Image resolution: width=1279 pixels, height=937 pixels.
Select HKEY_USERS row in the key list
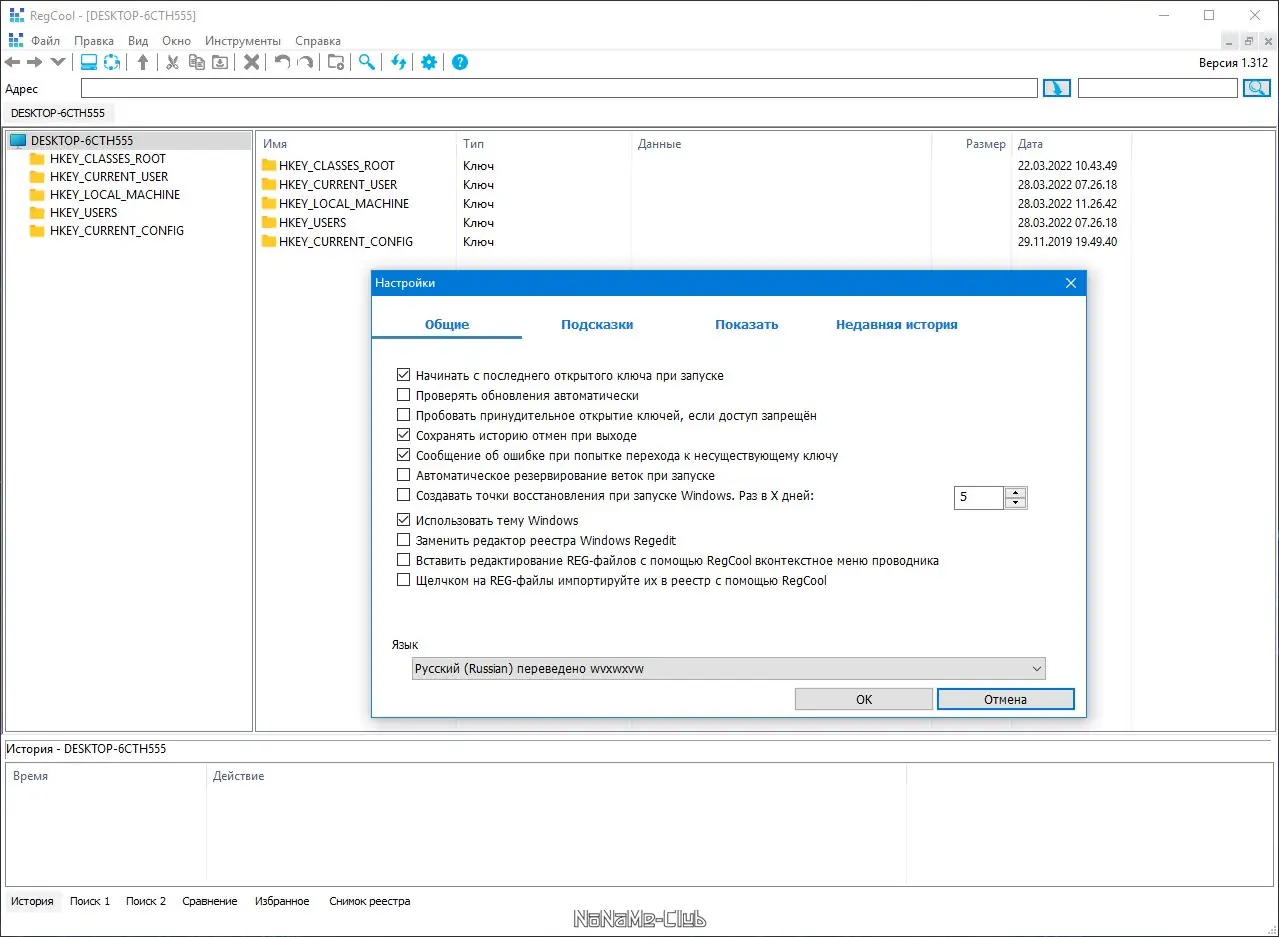(x=694, y=223)
